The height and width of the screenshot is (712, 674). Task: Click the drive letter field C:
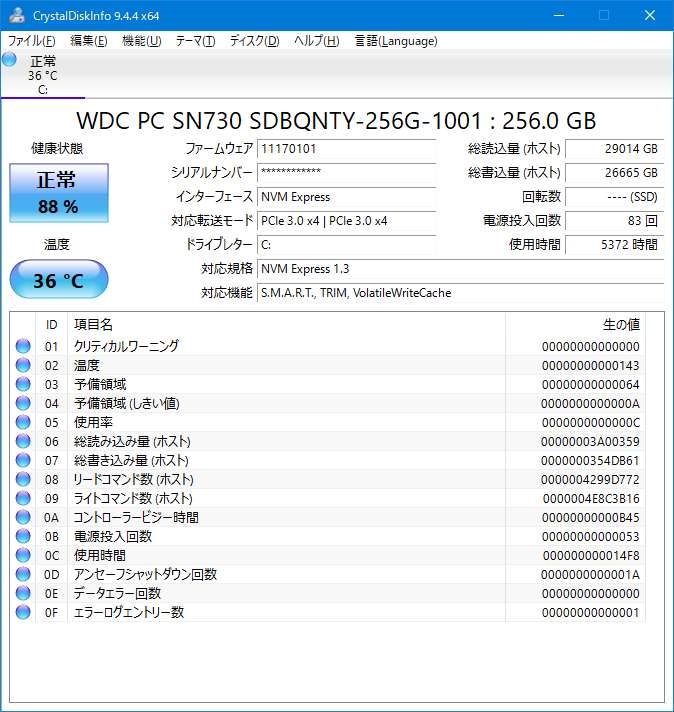[x=347, y=245]
